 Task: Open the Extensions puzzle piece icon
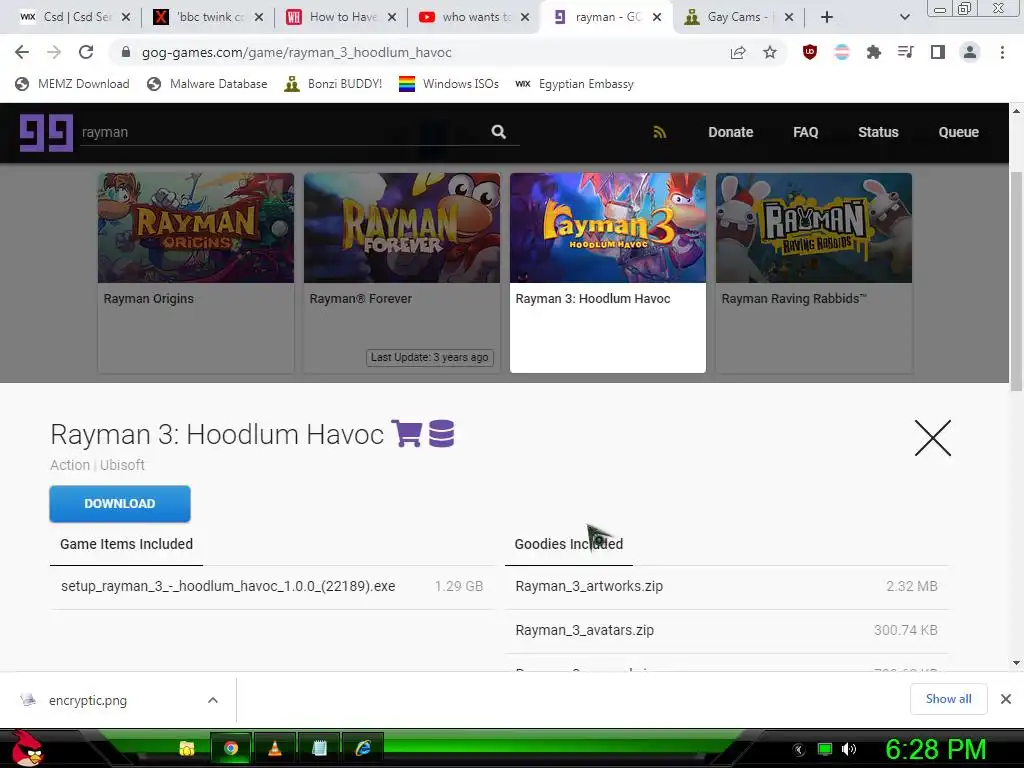[x=874, y=52]
